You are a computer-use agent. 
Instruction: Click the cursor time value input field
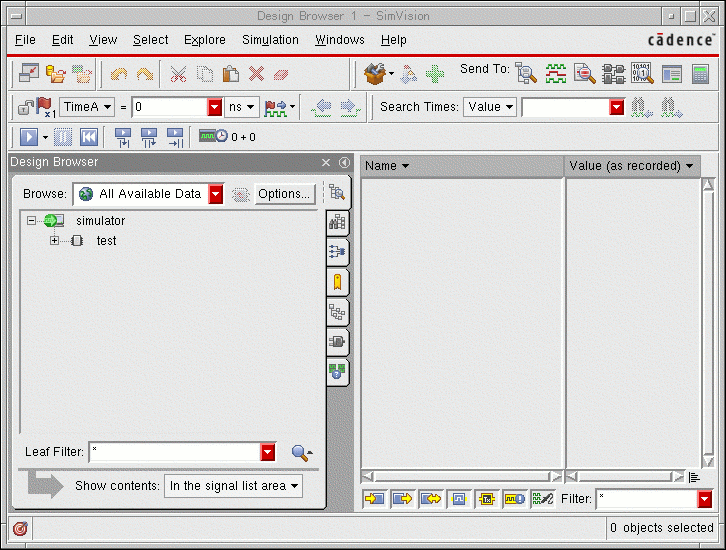[169, 107]
